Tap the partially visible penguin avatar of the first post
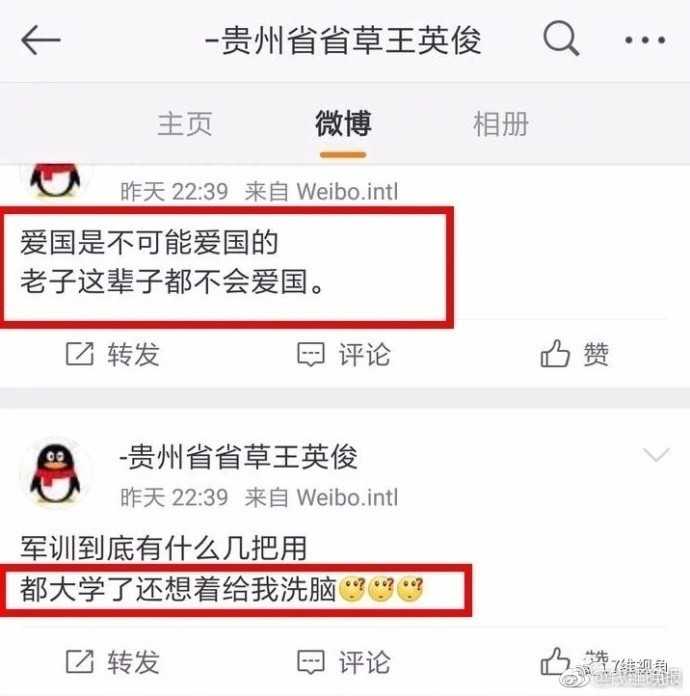Screen dimensions: 690x696 pos(55,180)
